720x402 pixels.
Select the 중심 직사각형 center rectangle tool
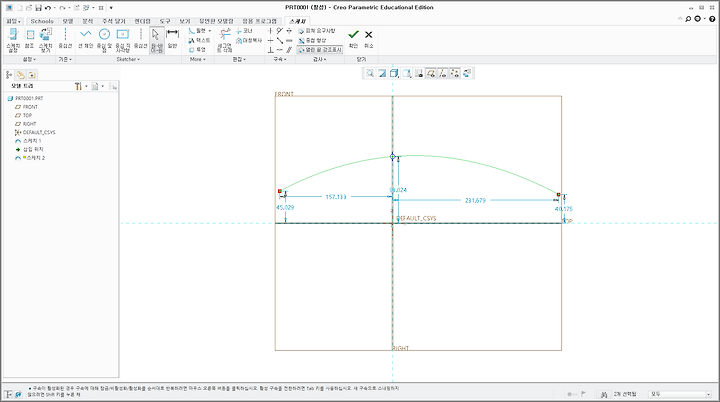(123, 40)
